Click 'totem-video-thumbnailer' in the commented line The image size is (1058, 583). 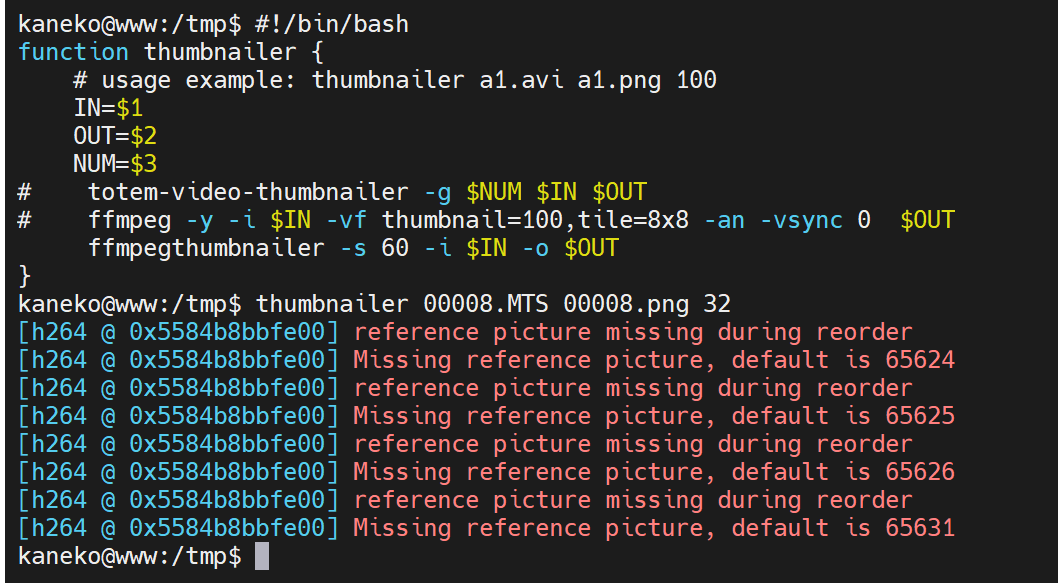(248, 192)
